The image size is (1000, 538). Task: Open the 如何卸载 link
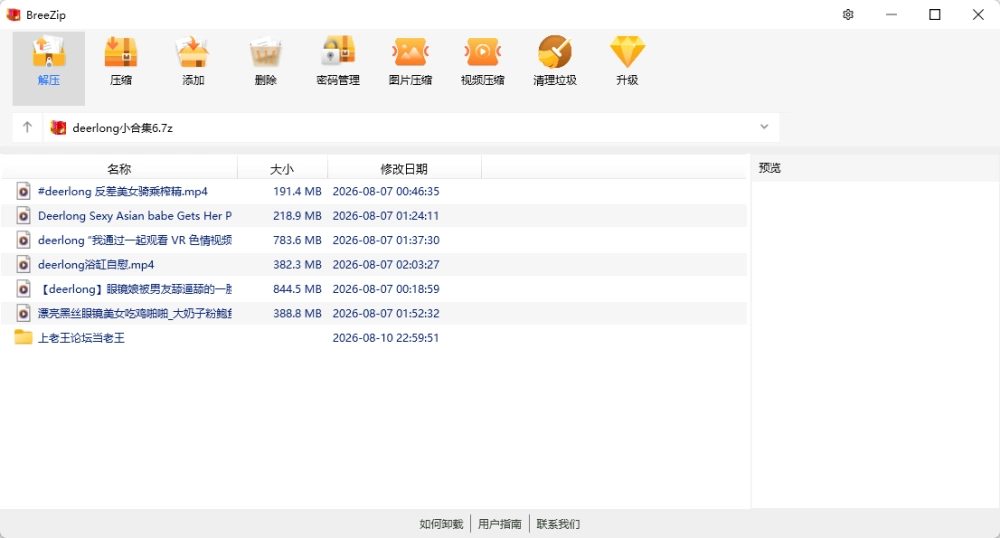(x=441, y=524)
